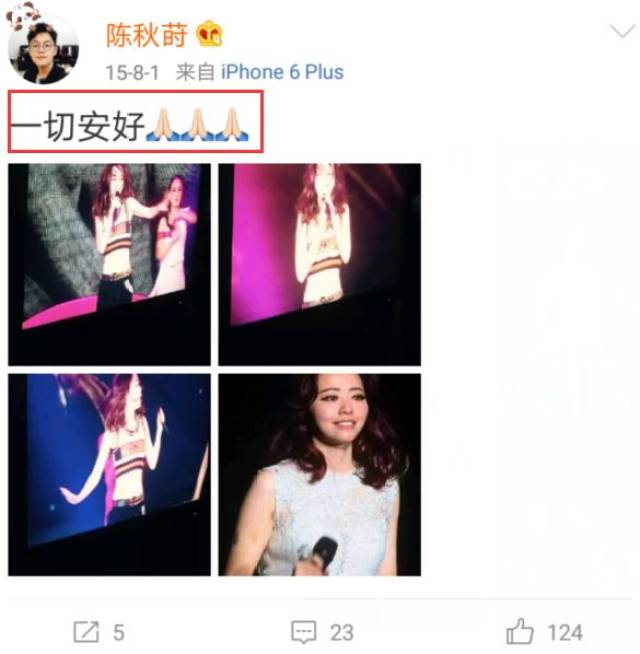Open the close-up photo with the microphone
The image size is (640, 654).
[x=320, y=475]
